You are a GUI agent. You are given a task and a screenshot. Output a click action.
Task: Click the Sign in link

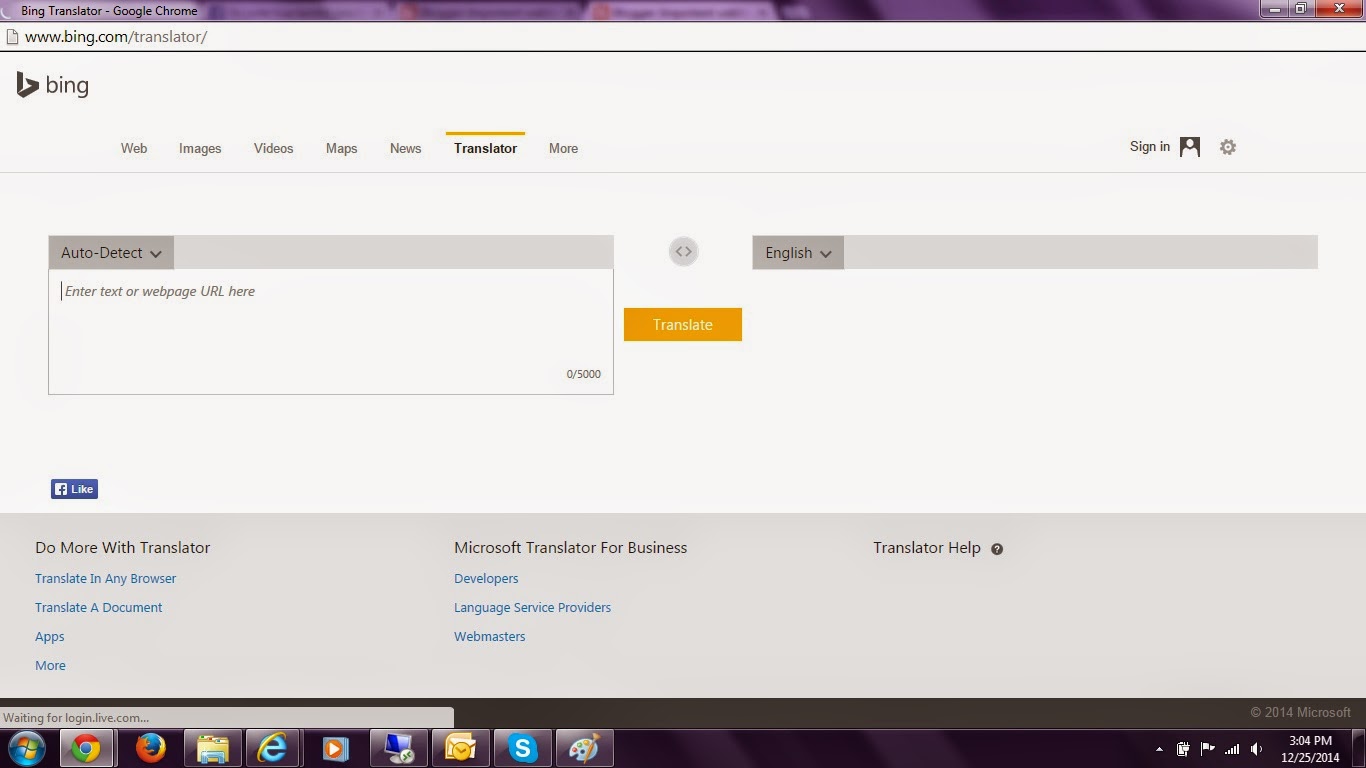[1150, 147]
